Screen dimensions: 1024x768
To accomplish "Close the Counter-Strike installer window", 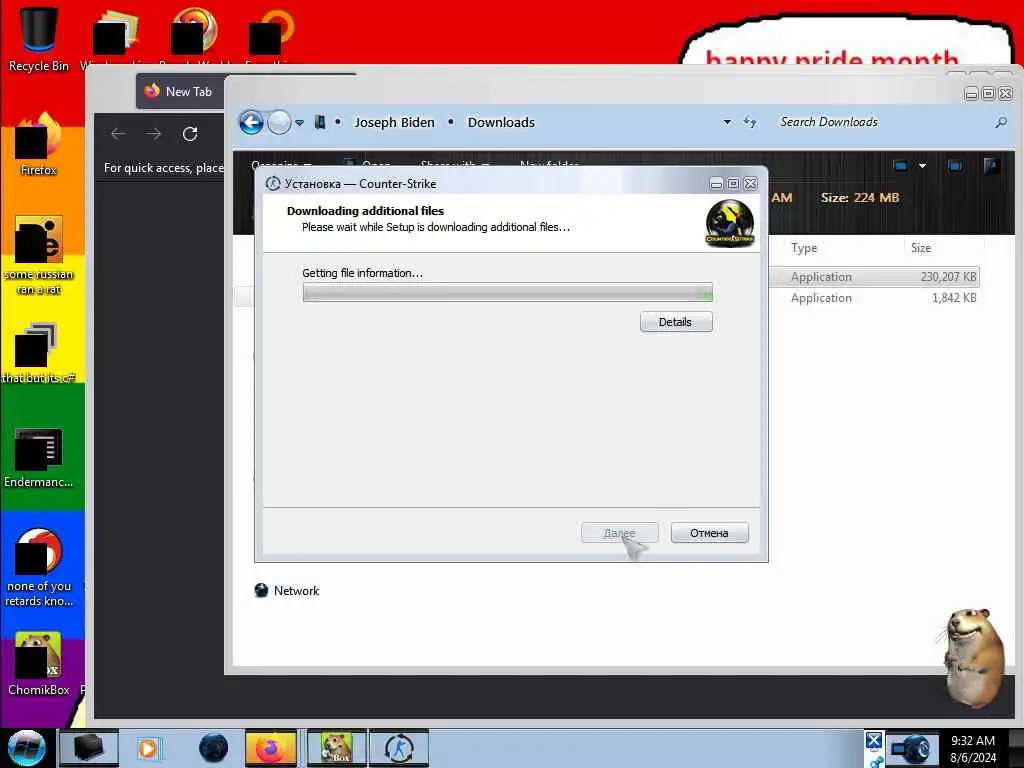I will point(750,184).
